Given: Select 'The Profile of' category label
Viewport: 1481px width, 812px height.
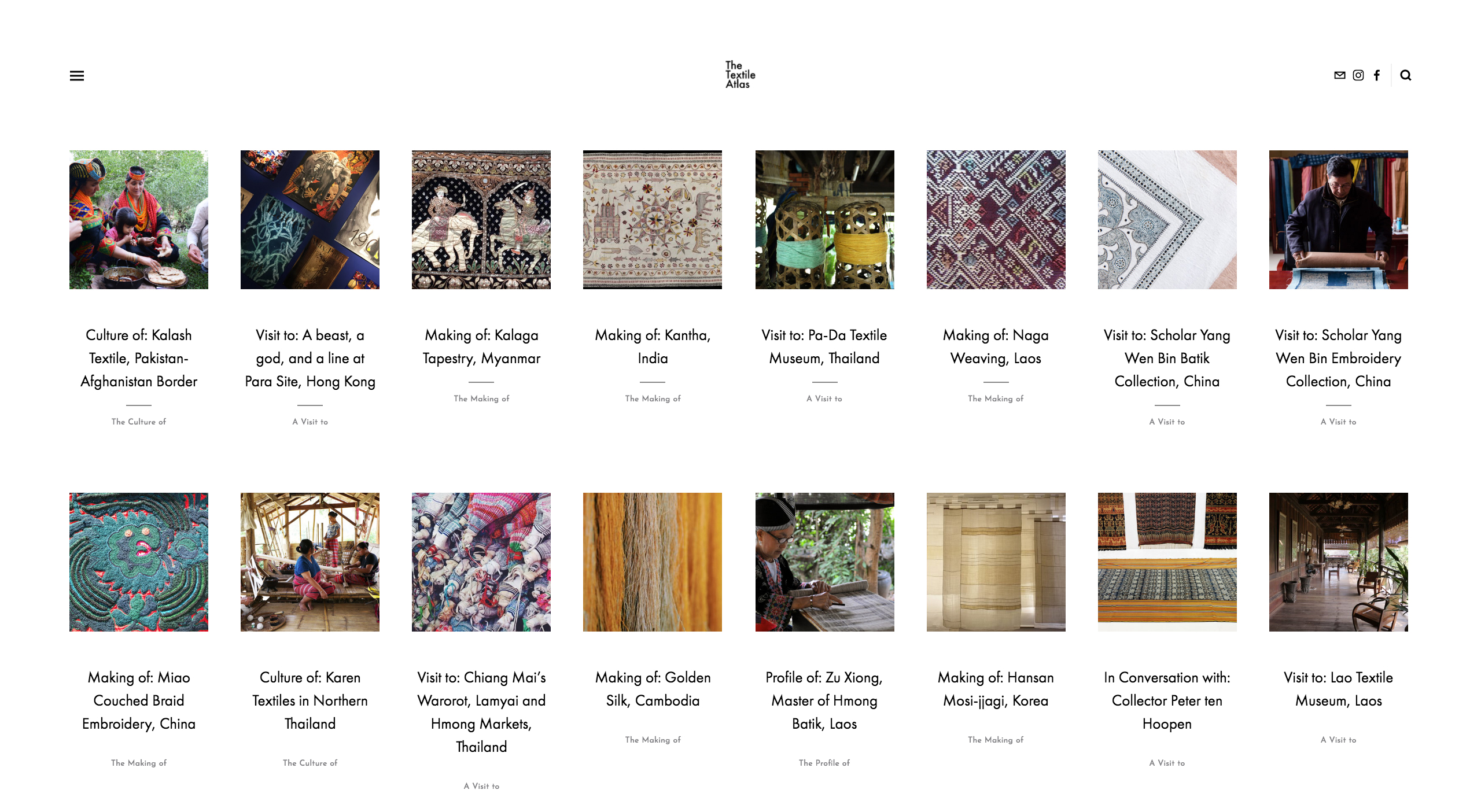Looking at the screenshot, I should click(x=824, y=763).
